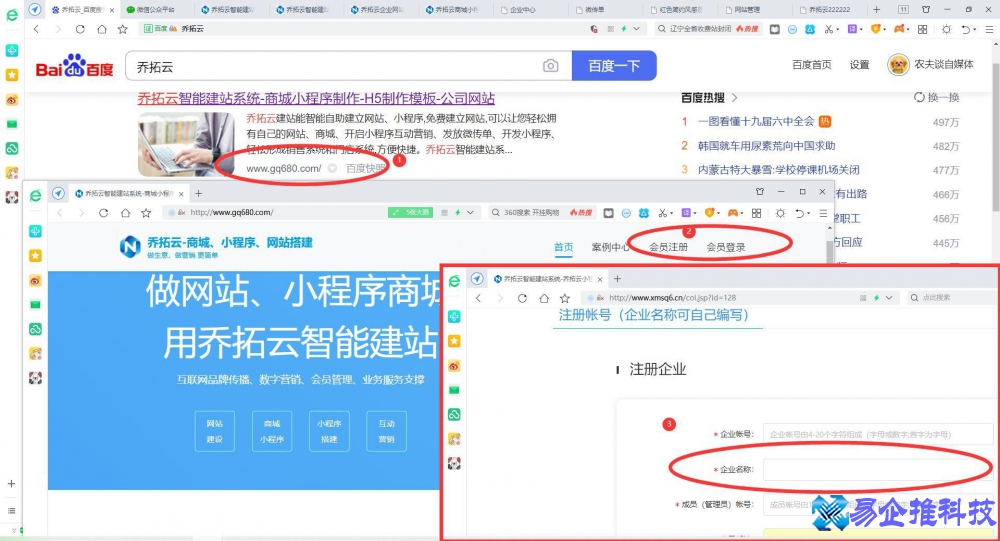Open the favorites star icon in Baidu window sidebar

pyautogui.click(x=11, y=75)
